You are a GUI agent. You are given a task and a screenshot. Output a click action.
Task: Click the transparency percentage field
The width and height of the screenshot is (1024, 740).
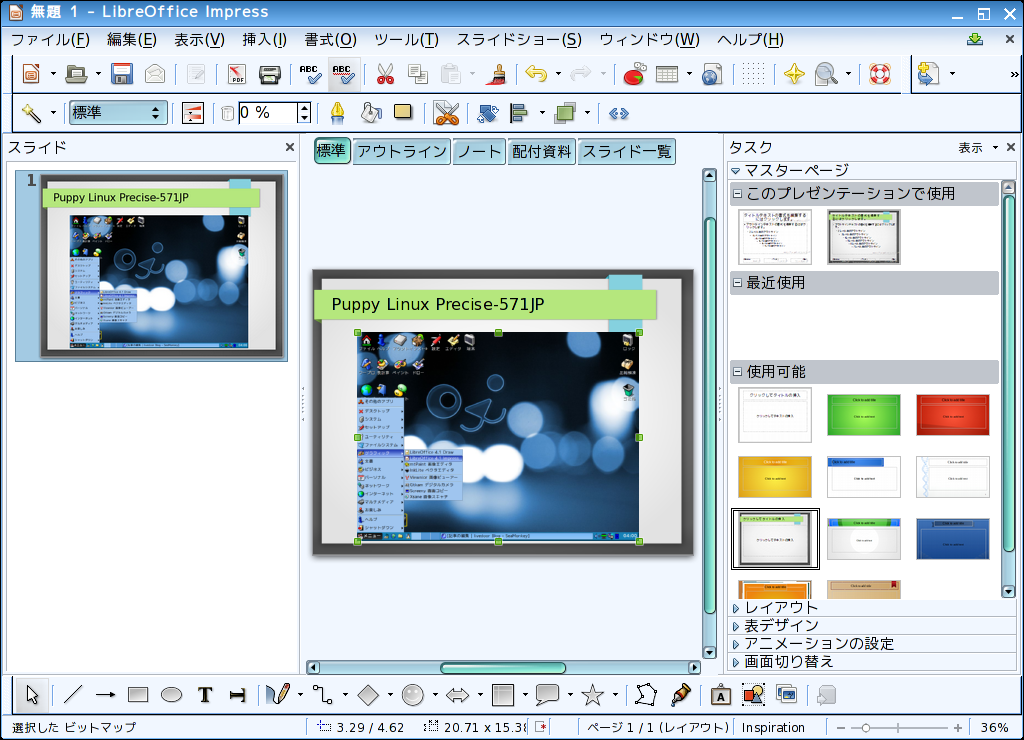click(267, 112)
